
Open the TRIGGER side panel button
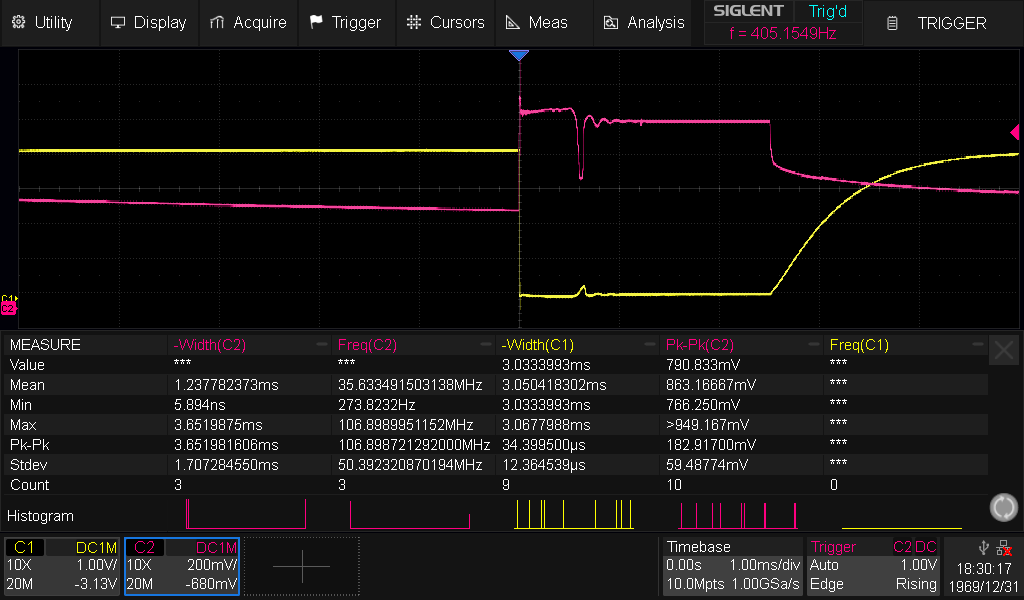(x=938, y=23)
